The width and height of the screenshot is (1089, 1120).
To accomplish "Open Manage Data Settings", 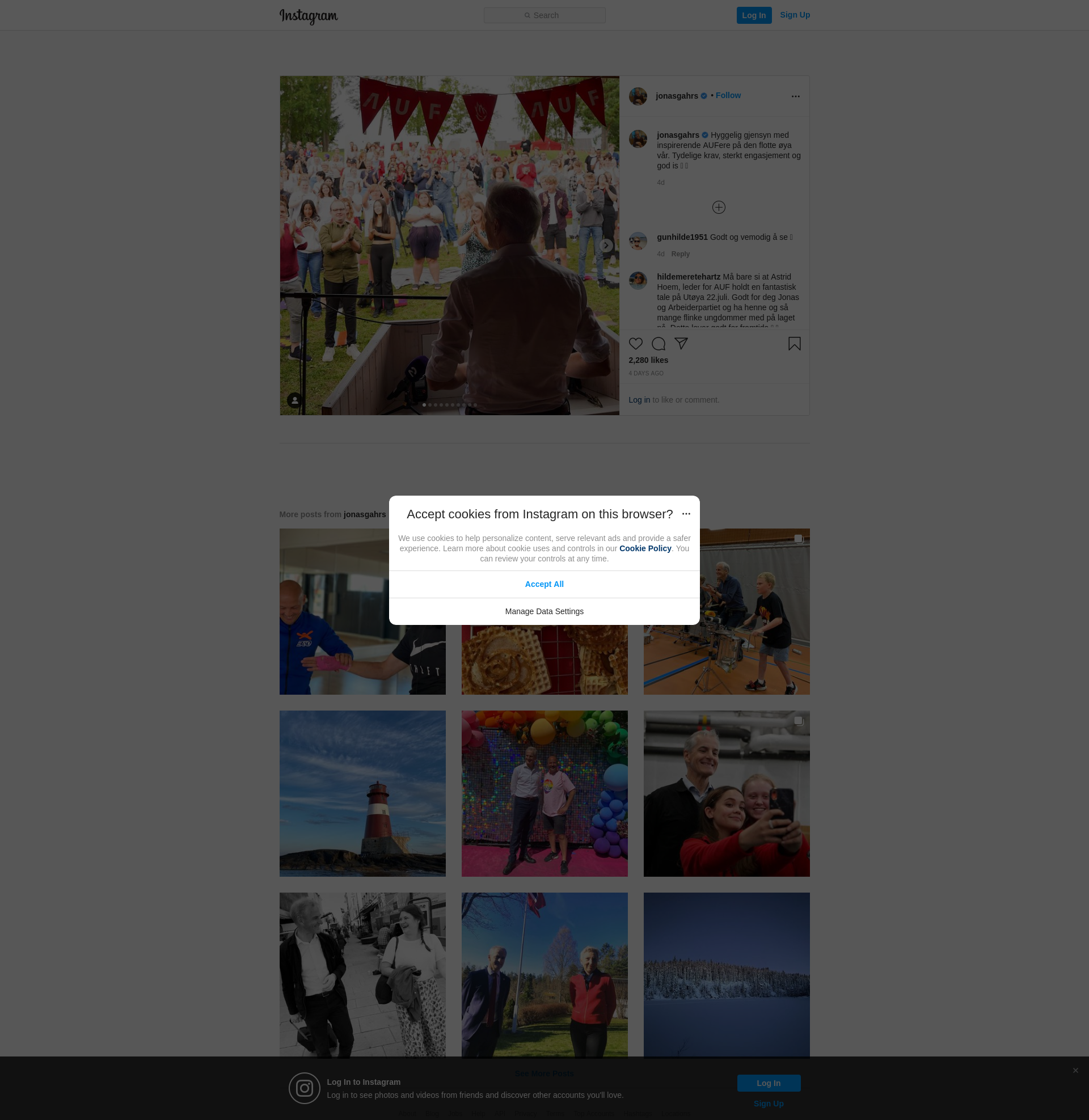I will 544,611.
